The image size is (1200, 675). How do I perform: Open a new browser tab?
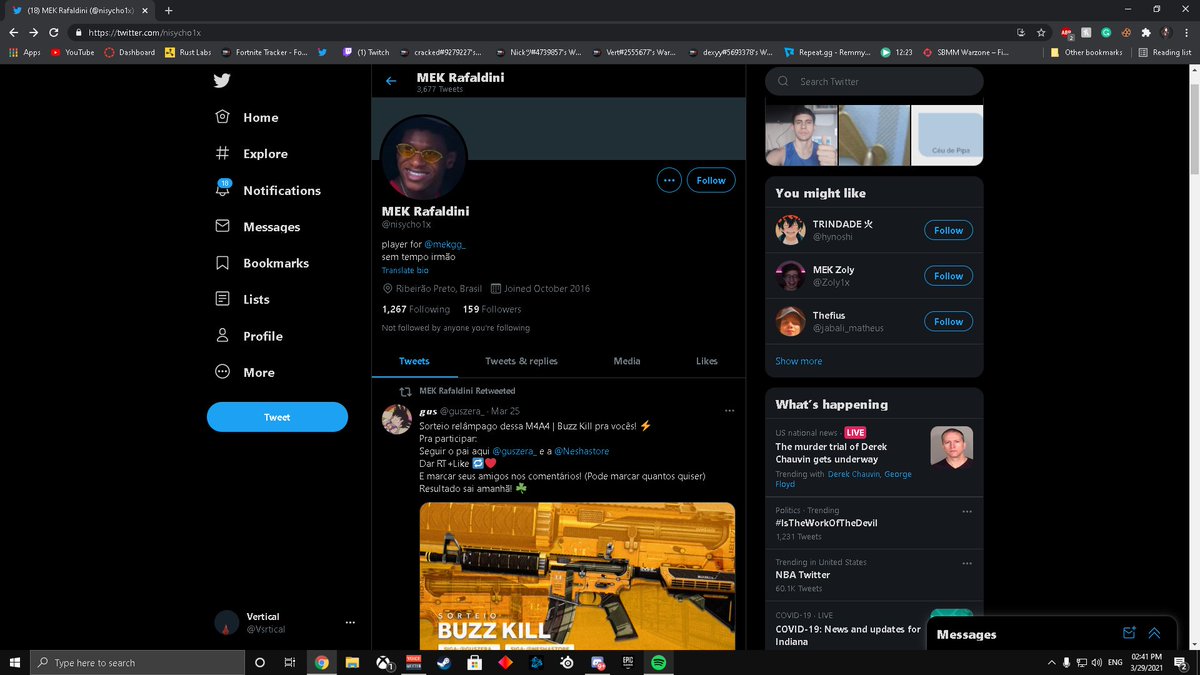point(168,10)
